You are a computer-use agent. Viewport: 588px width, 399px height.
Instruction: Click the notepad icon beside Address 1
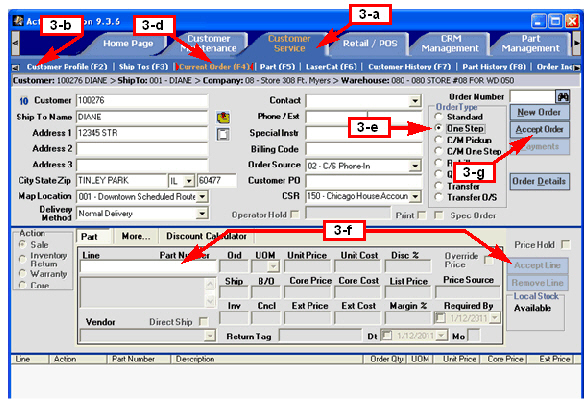click(x=223, y=134)
